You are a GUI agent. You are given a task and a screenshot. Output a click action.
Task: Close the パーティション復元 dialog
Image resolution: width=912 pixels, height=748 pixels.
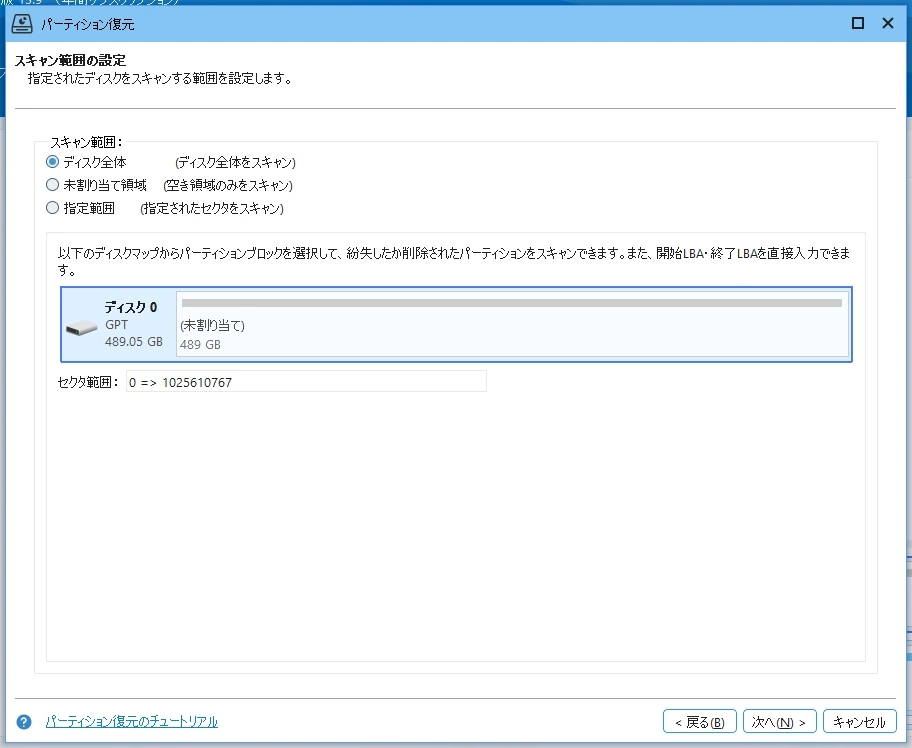click(888, 23)
